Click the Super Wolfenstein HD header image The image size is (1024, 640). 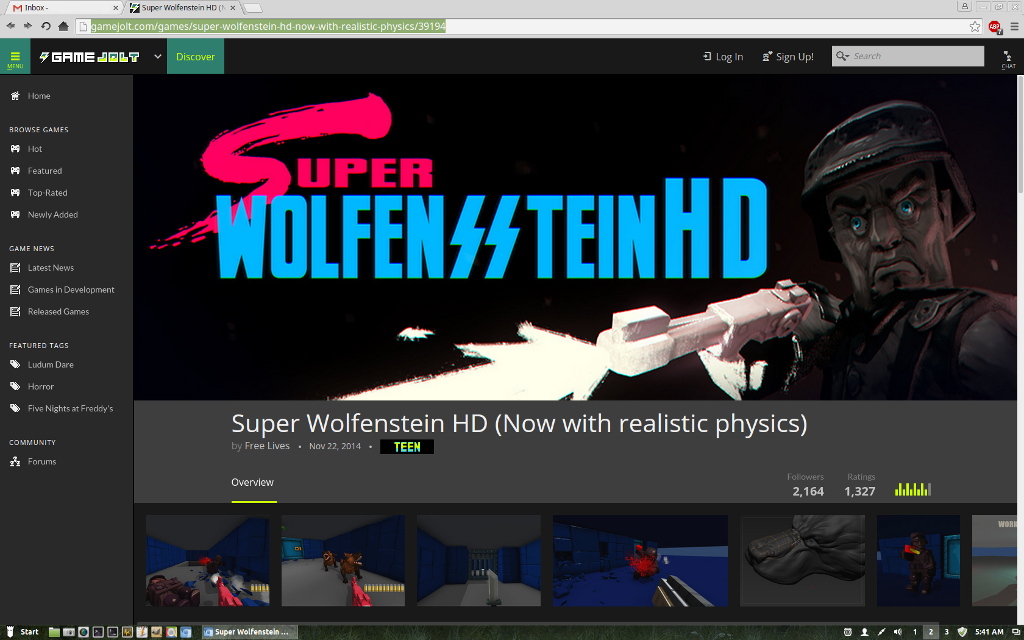[x=575, y=237]
